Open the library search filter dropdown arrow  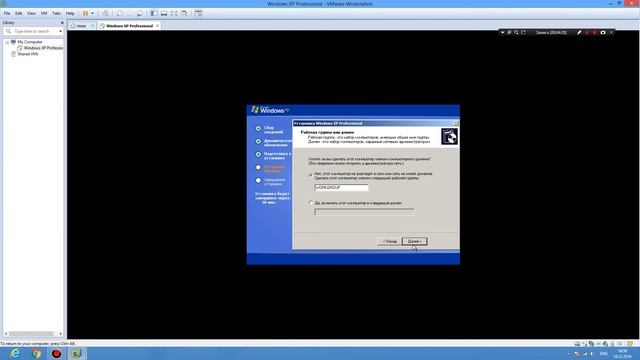60,31
